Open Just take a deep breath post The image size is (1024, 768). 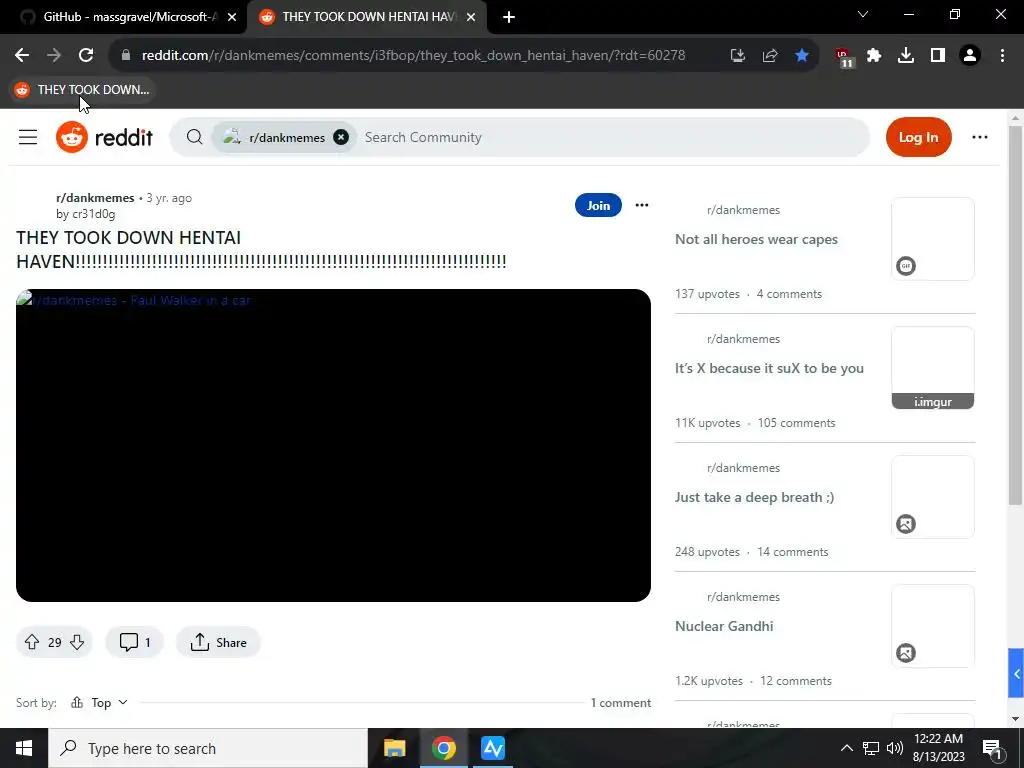[754, 498]
